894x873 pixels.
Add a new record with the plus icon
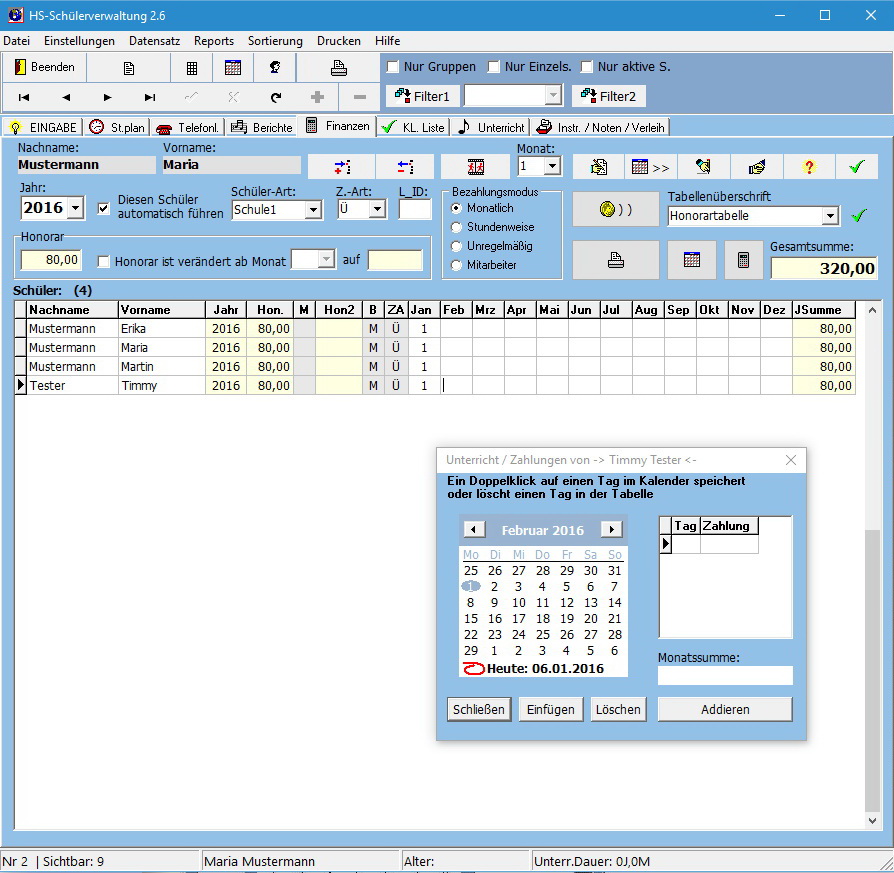[x=318, y=98]
